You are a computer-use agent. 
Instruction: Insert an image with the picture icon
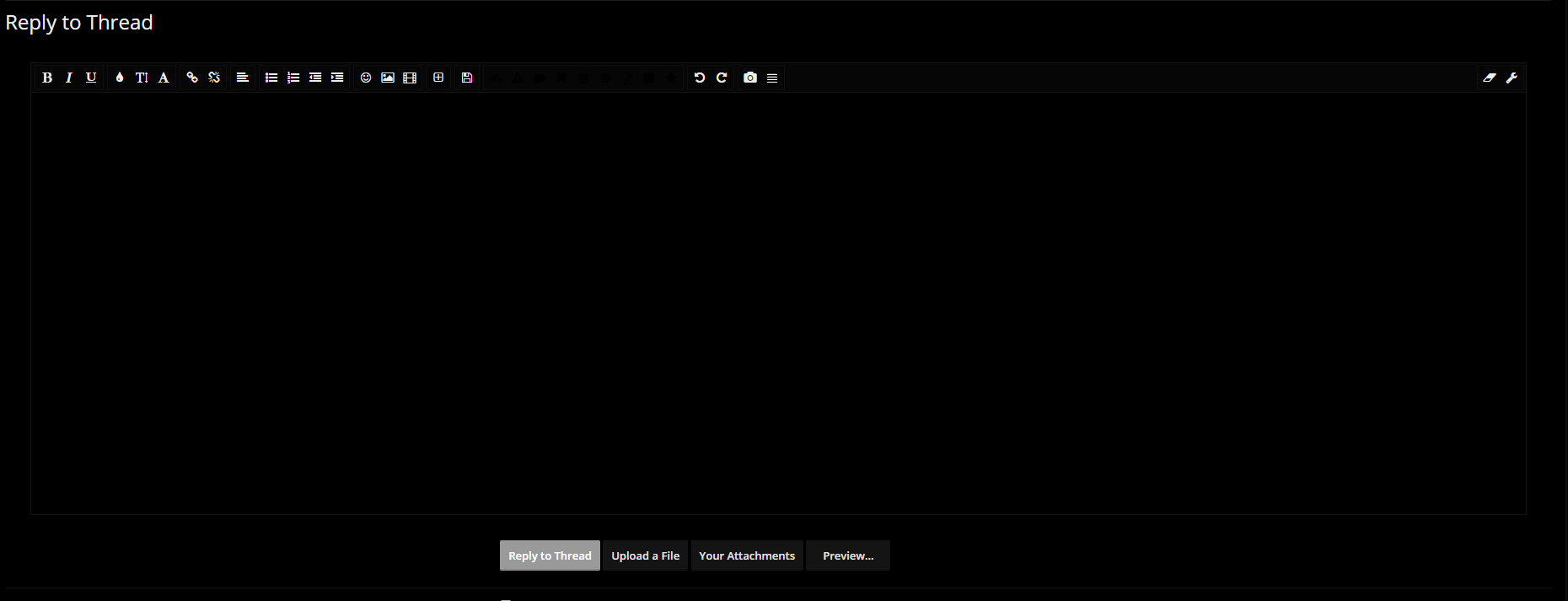pos(388,78)
